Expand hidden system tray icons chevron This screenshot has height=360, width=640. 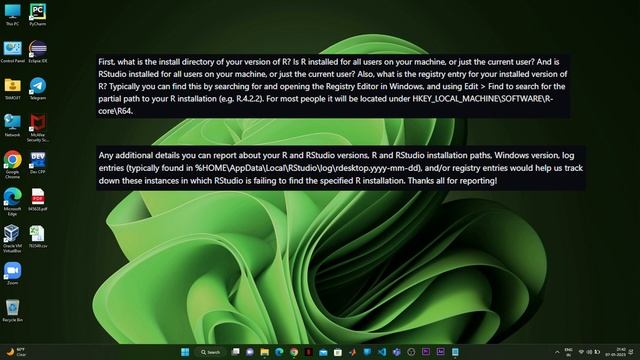[557, 352]
